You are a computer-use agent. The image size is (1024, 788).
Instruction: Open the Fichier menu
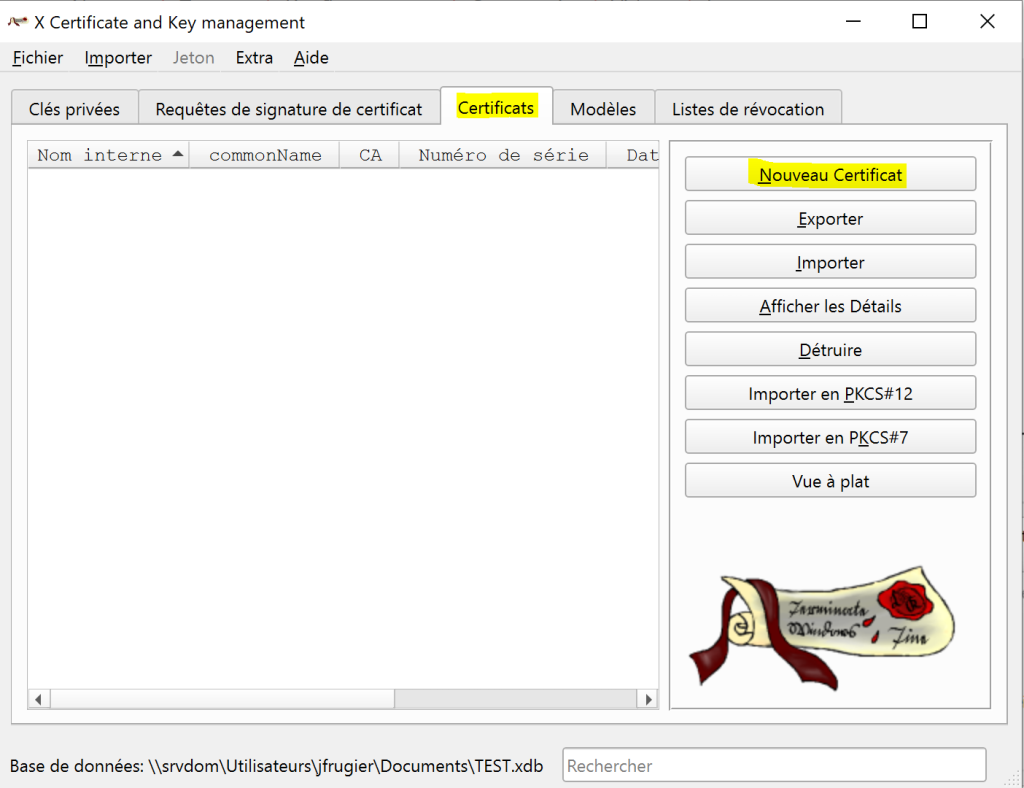tap(38, 58)
